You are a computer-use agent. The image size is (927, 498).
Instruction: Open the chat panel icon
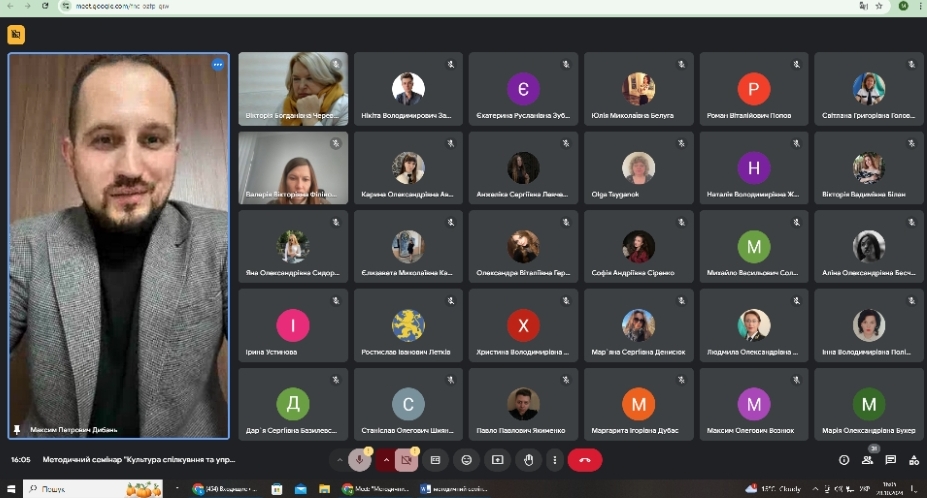coord(890,460)
